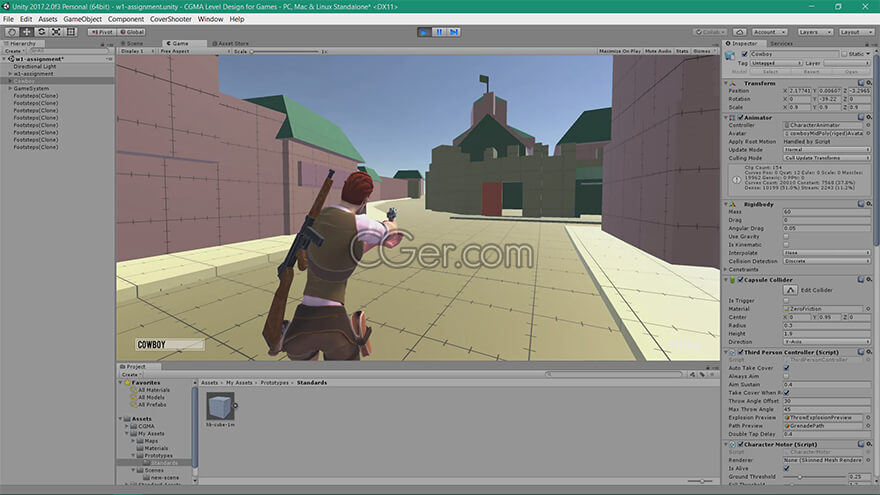Toggle the Static checkbox
The width and height of the screenshot is (880, 495).
pyautogui.click(x=844, y=54)
